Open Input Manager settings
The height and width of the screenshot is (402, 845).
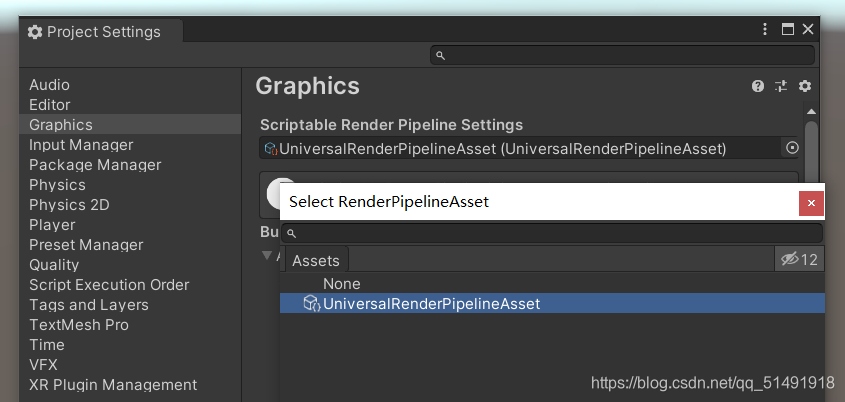tap(130, 145)
